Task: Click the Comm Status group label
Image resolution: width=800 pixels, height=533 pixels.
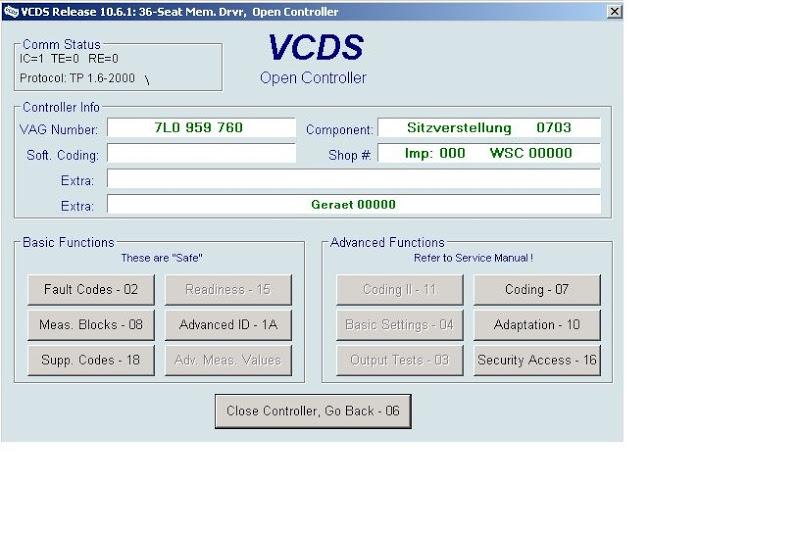Action: (x=61, y=44)
